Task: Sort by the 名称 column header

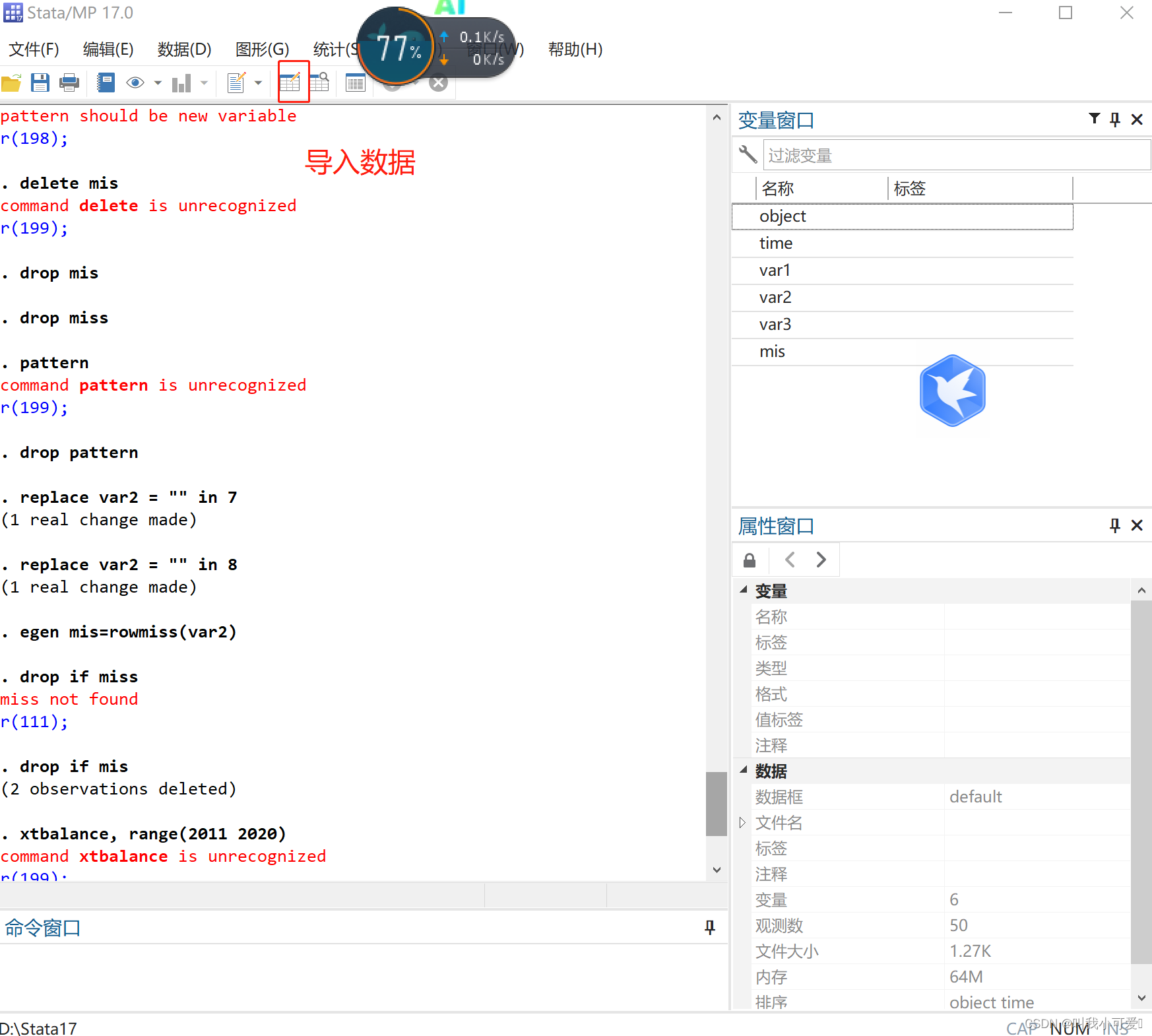Action: 821,189
